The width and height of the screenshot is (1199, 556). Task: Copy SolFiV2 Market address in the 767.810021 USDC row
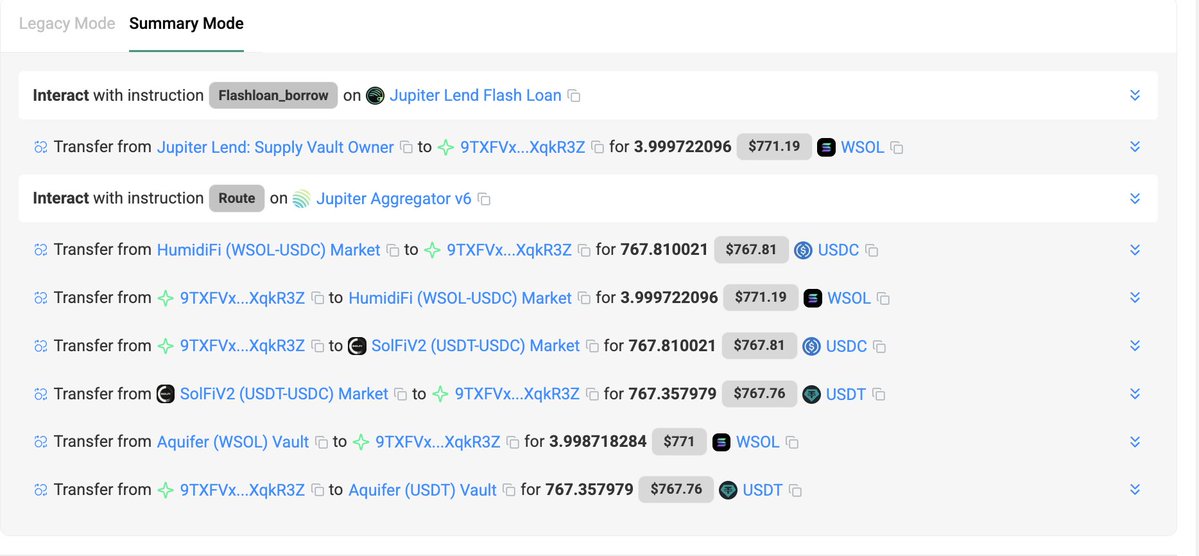point(593,346)
